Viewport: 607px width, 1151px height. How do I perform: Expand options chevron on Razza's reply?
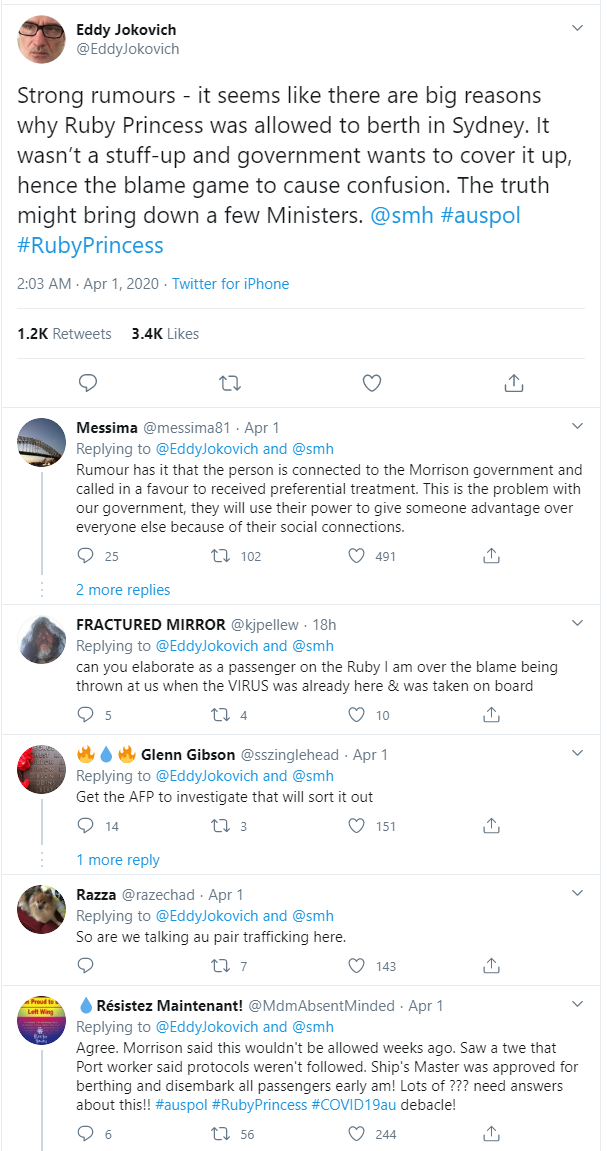click(x=577, y=893)
